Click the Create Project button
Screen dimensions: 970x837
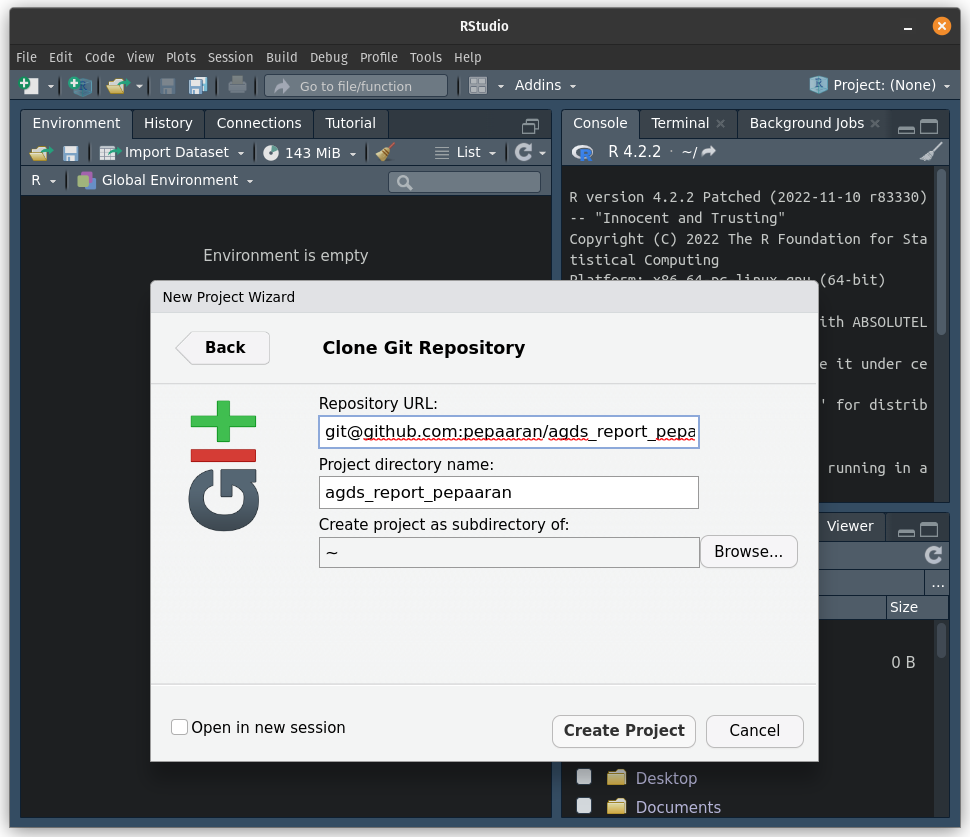(623, 731)
